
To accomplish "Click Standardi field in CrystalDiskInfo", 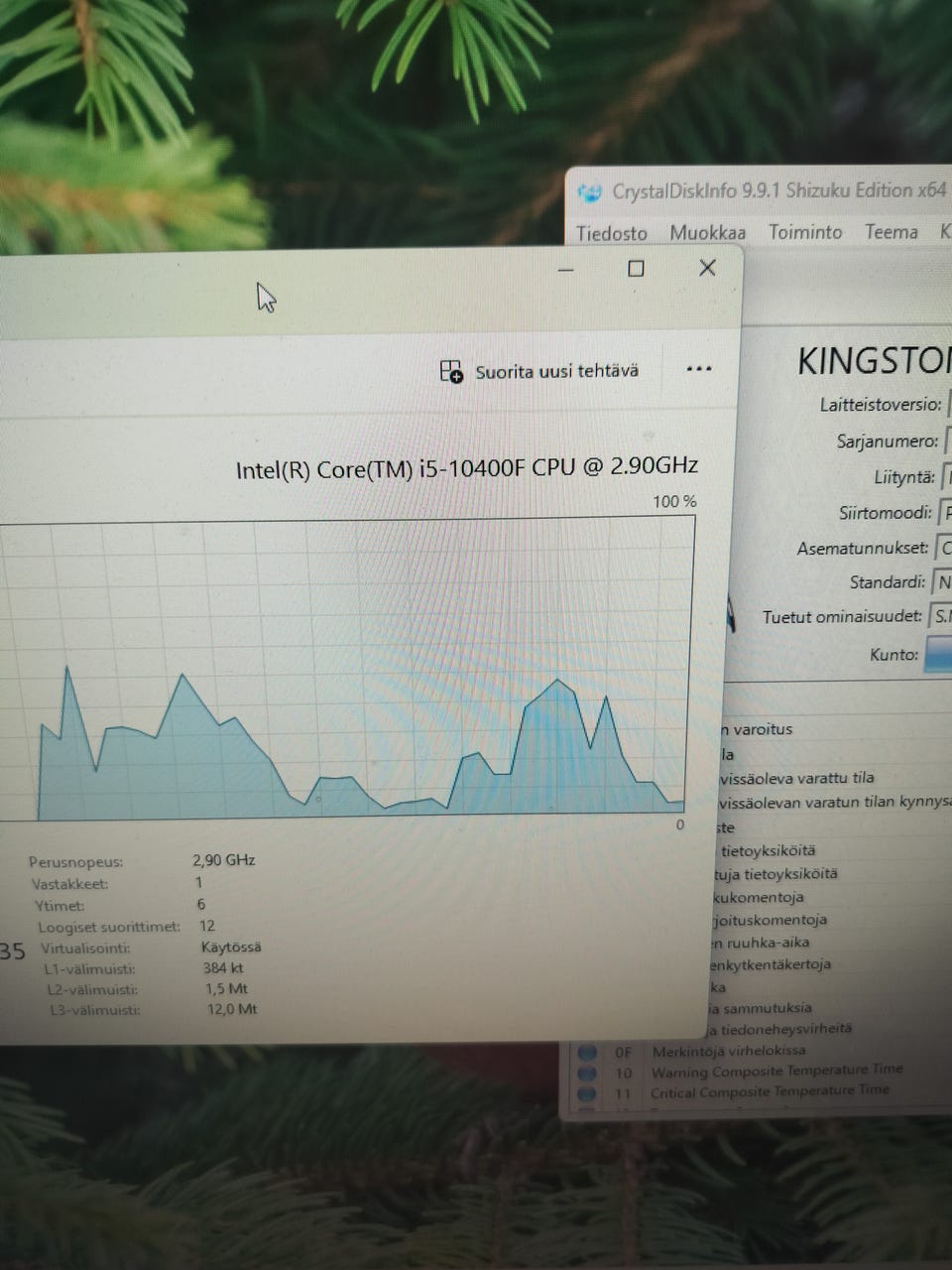I will click(943, 582).
